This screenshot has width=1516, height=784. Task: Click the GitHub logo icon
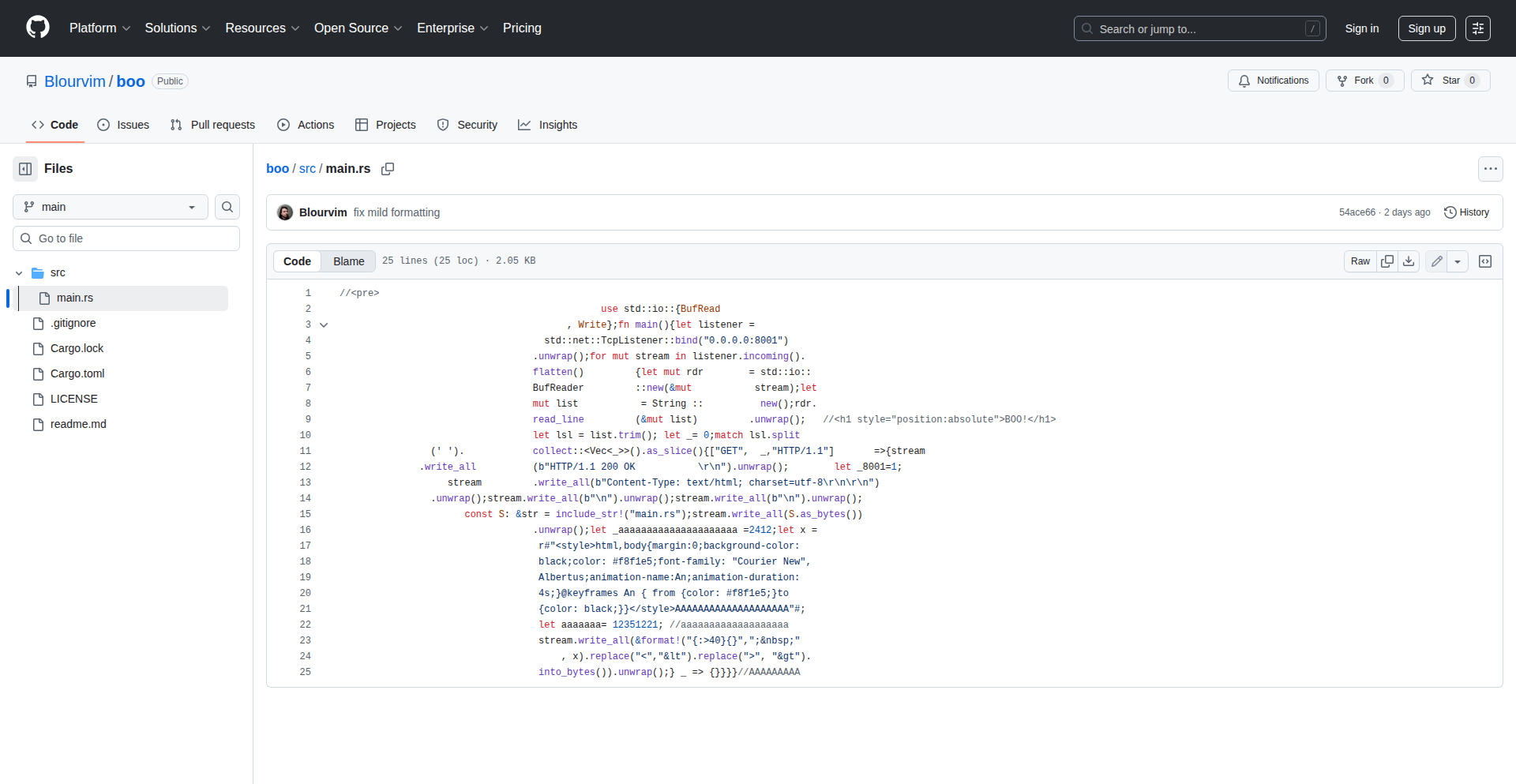tap(38, 28)
